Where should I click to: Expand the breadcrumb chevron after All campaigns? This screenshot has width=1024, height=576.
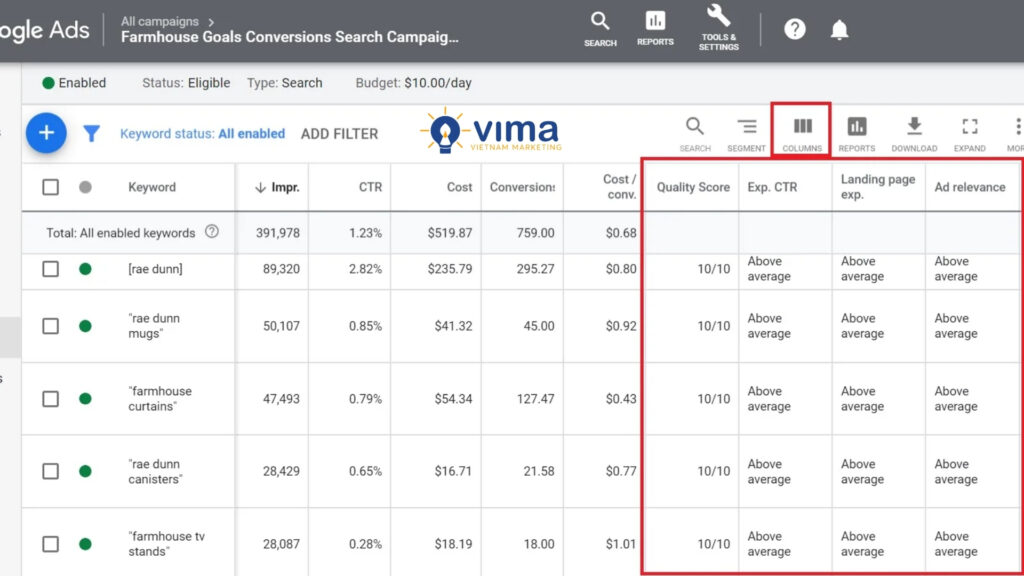click(x=211, y=22)
